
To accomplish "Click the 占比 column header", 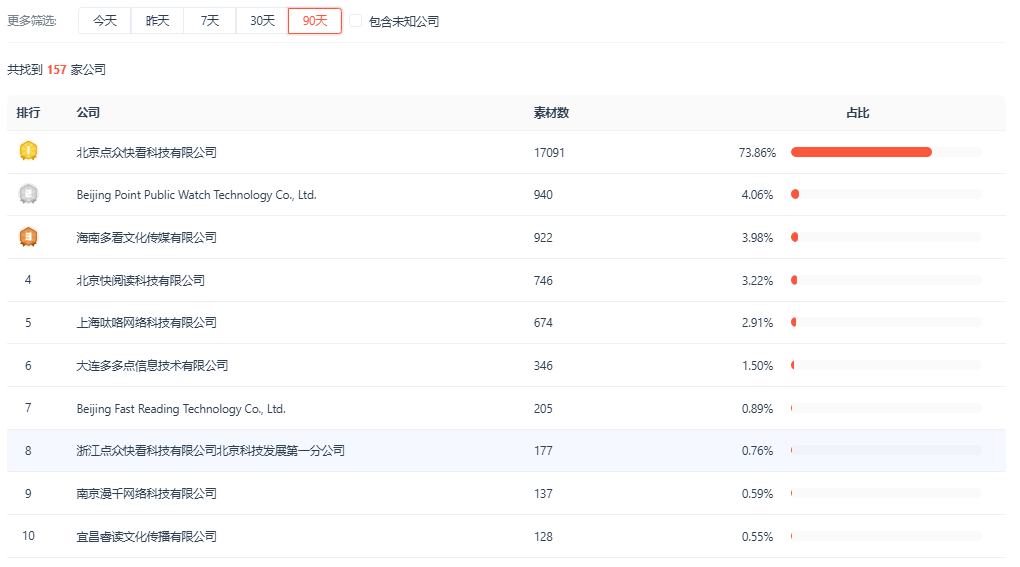I will click(x=858, y=113).
